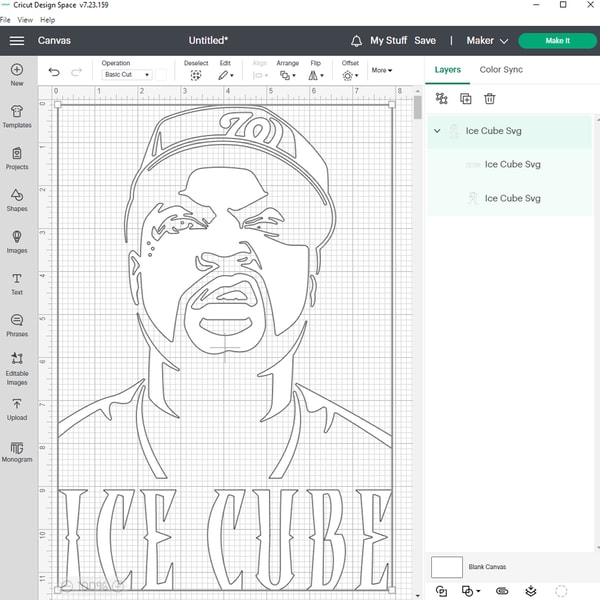Collapse the Ice Cube Svg group
Screen dimensions: 600x600
pyautogui.click(x=437, y=131)
